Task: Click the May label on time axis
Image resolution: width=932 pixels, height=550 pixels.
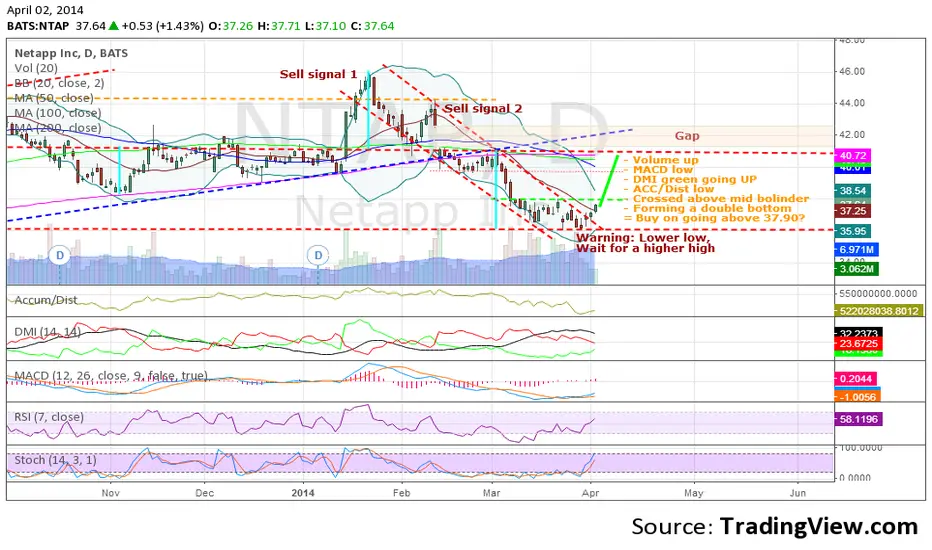Action: coord(694,493)
